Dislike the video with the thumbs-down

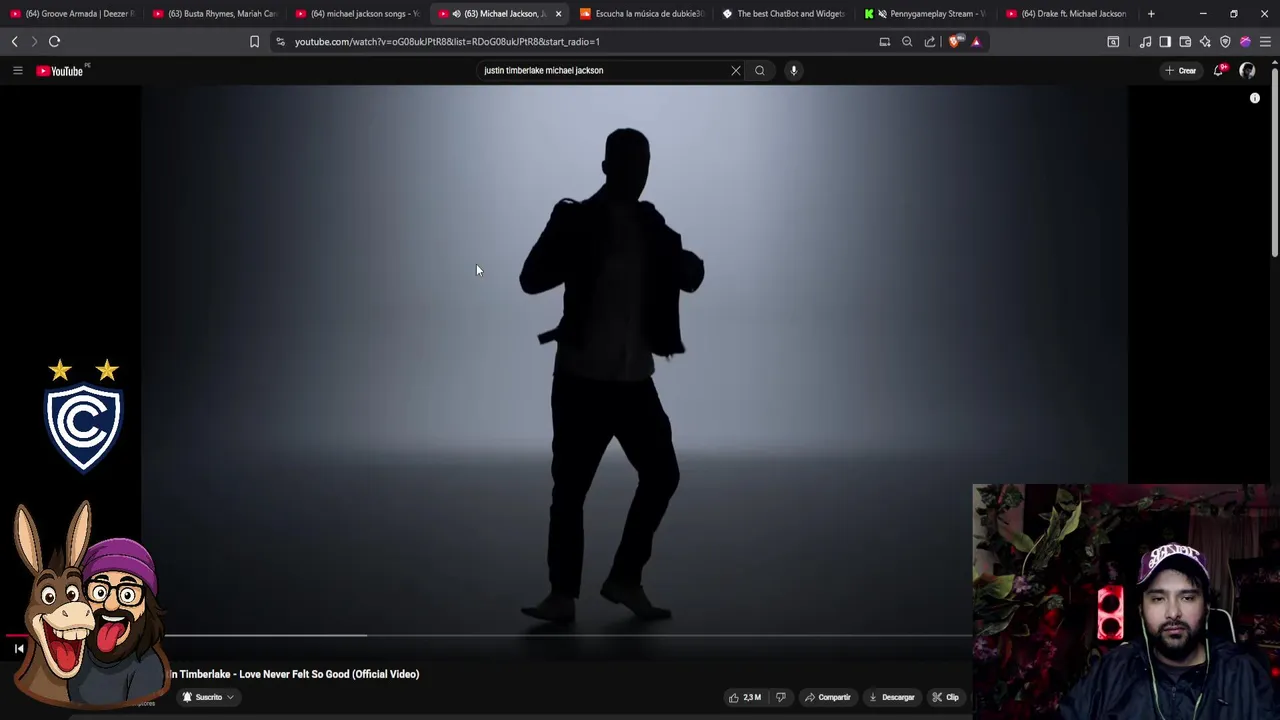(x=781, y=697)
